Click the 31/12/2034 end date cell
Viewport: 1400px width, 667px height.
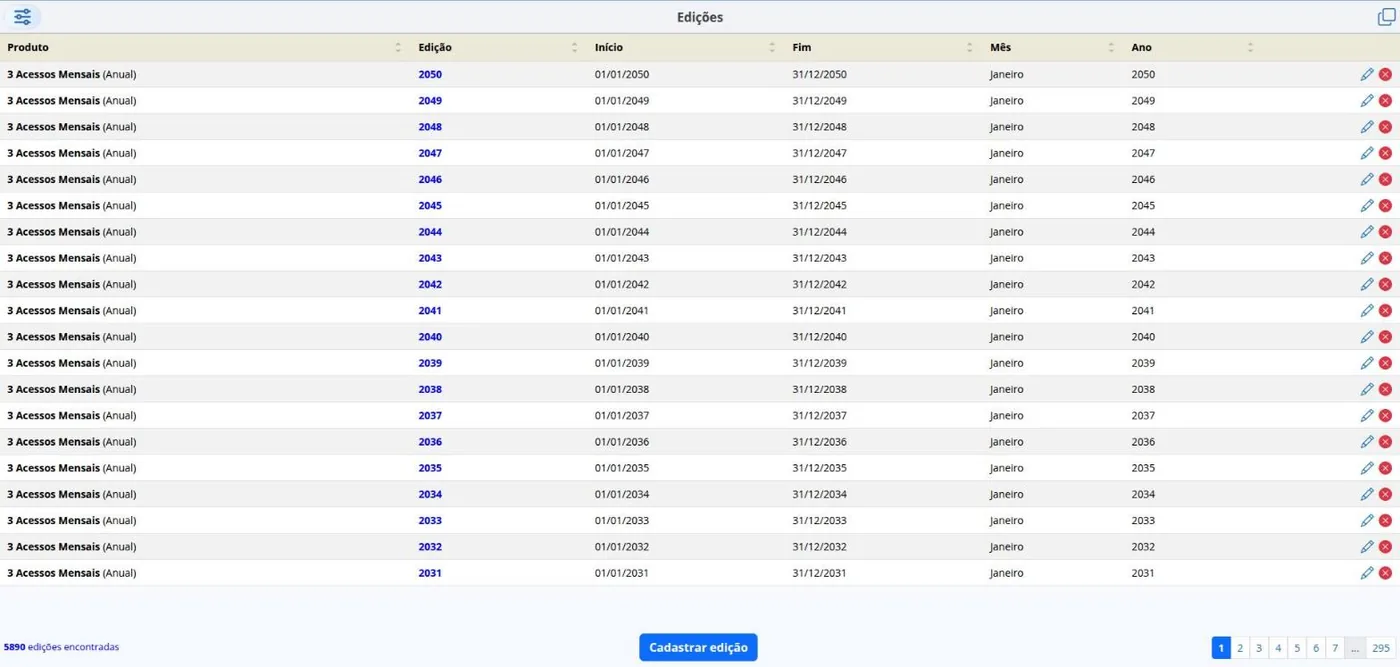pyautogui.click(x=820, y=494)
